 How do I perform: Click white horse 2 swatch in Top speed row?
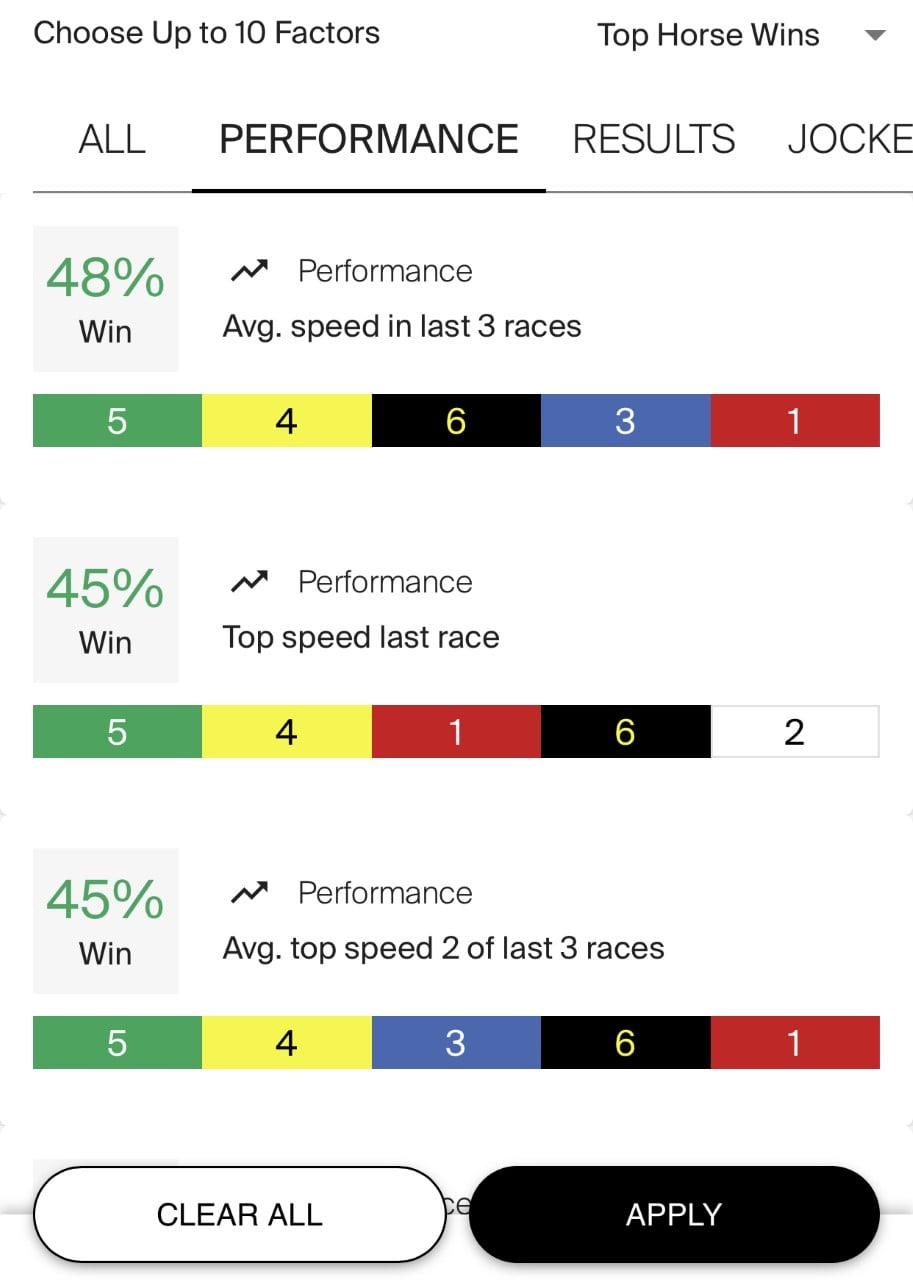(794, 732)
